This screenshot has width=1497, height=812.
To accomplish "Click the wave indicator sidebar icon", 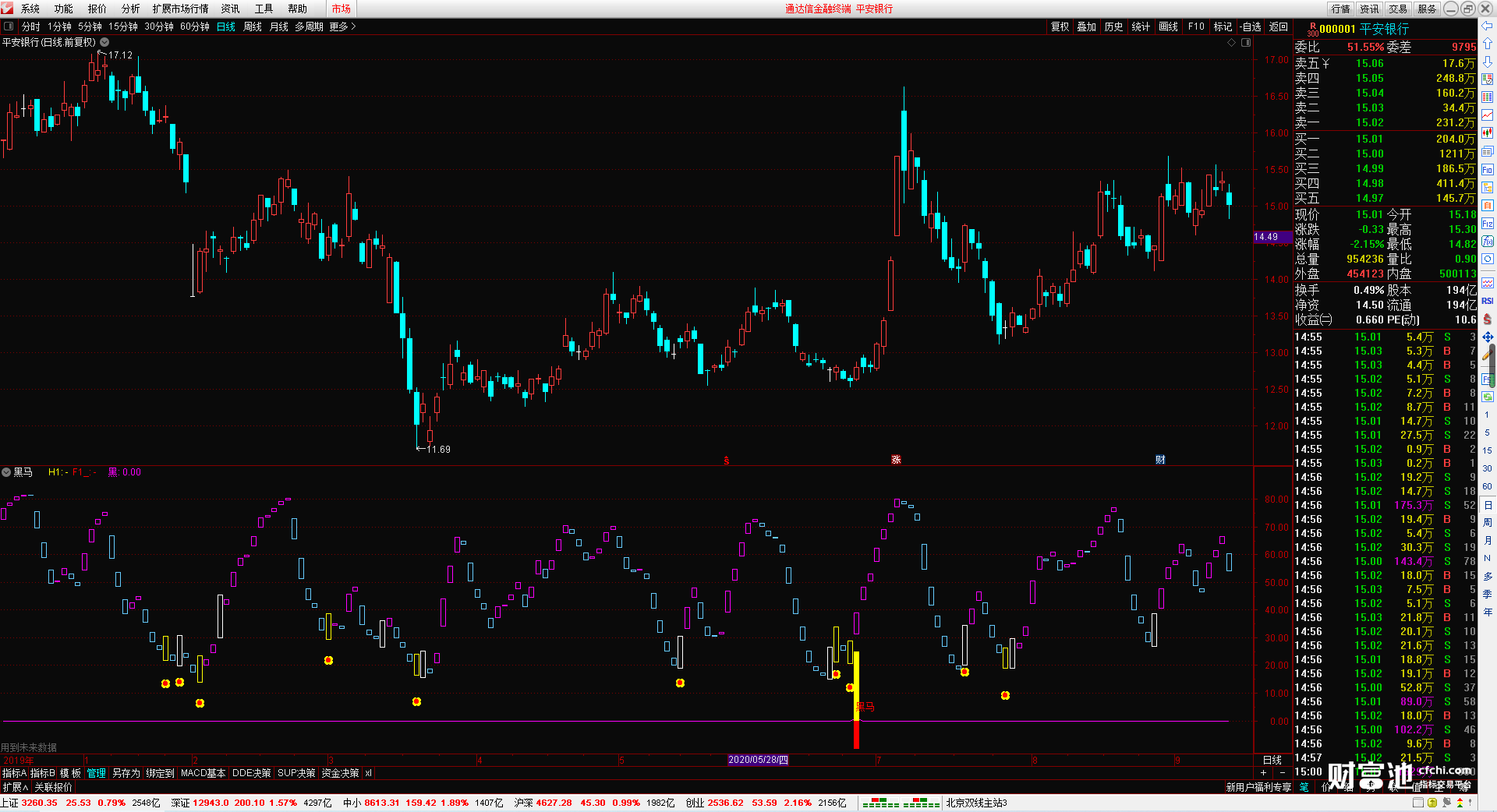I will tap(1488, 283).
